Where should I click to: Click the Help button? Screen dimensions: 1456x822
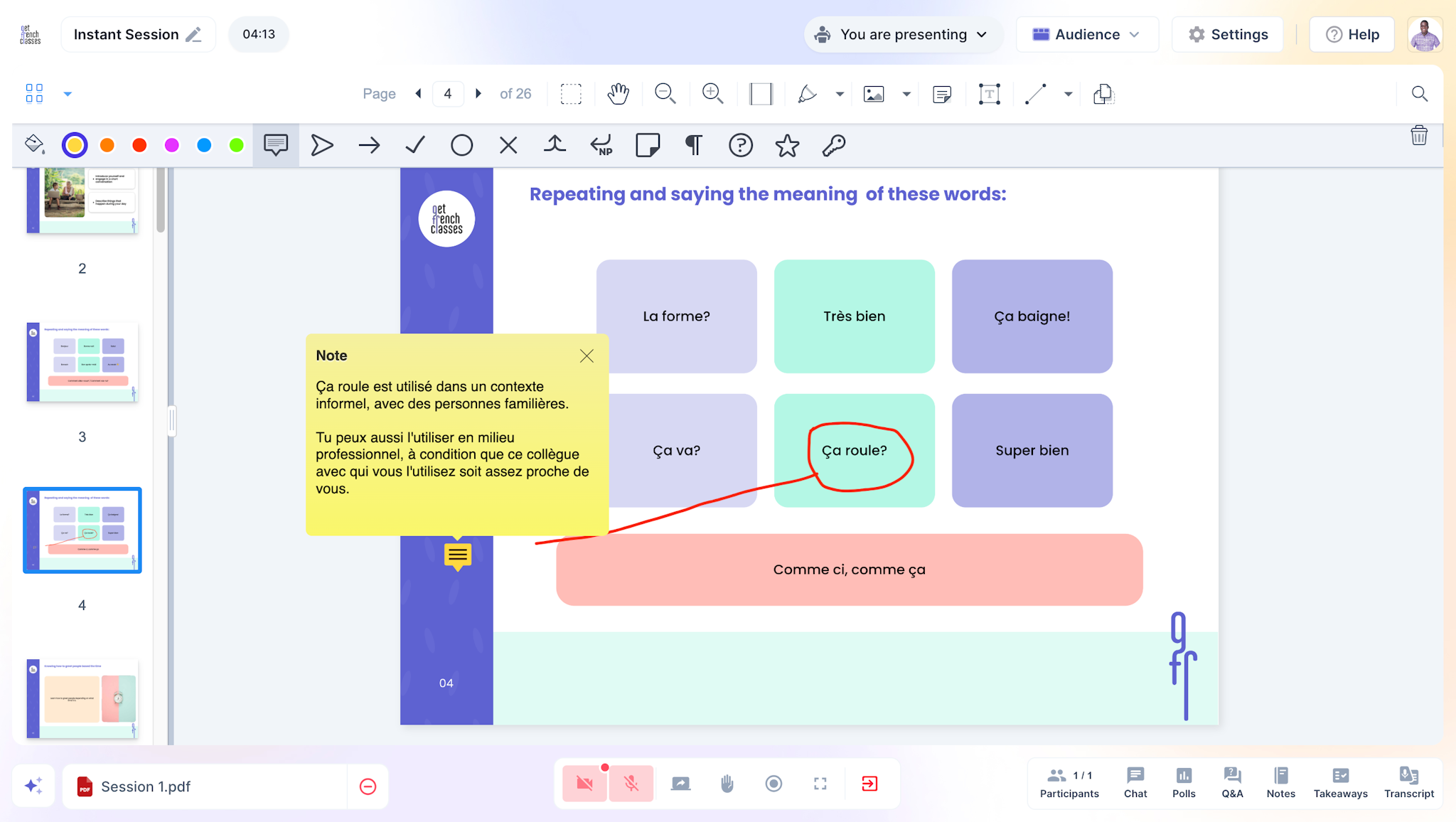tap(1352, 34)
